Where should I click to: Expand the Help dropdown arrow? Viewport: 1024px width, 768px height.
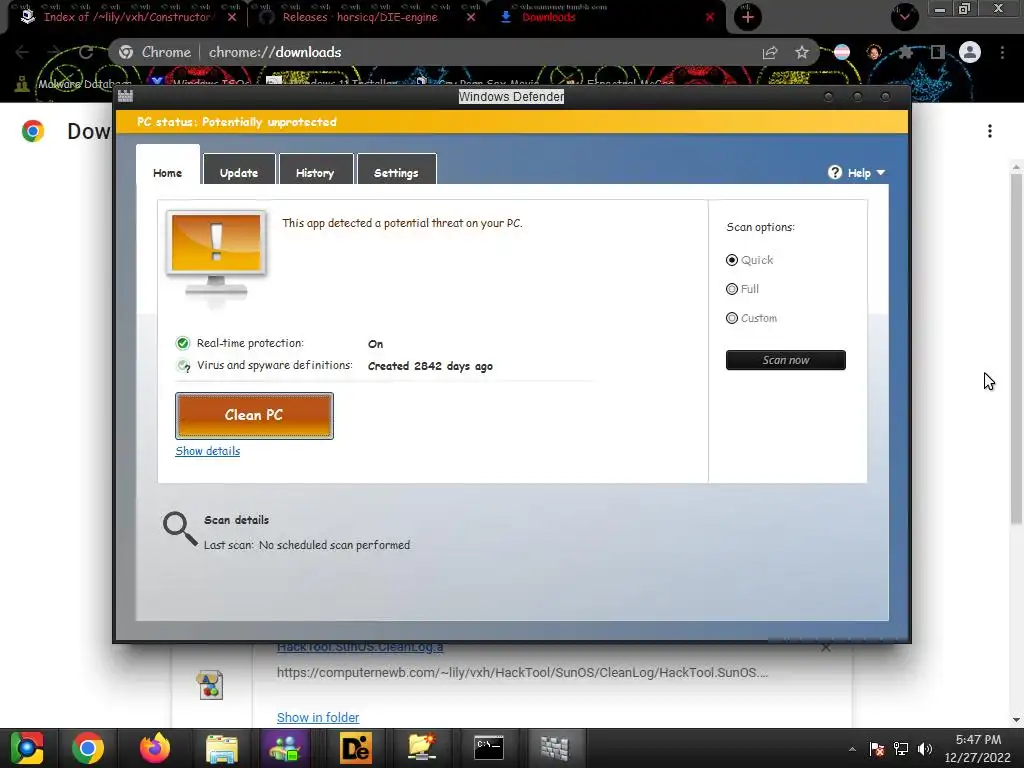pos(881,172)
